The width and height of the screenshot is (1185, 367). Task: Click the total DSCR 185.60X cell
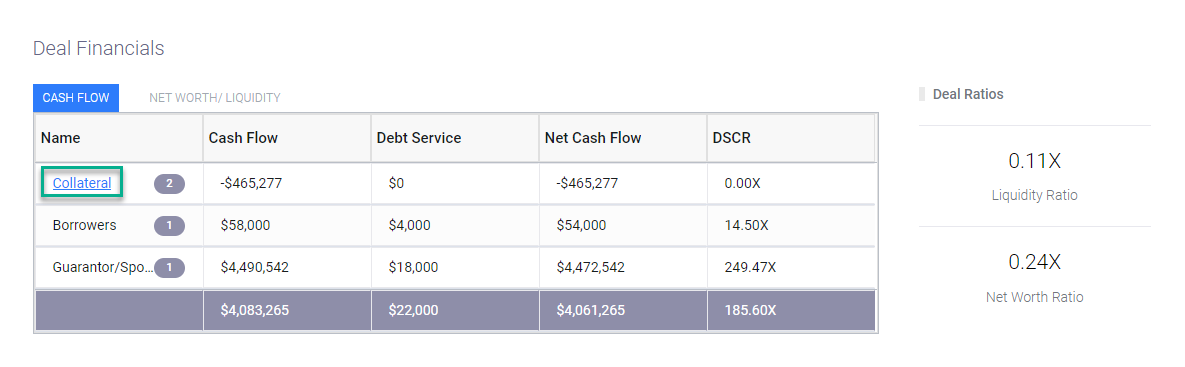(x=791, y=310)
